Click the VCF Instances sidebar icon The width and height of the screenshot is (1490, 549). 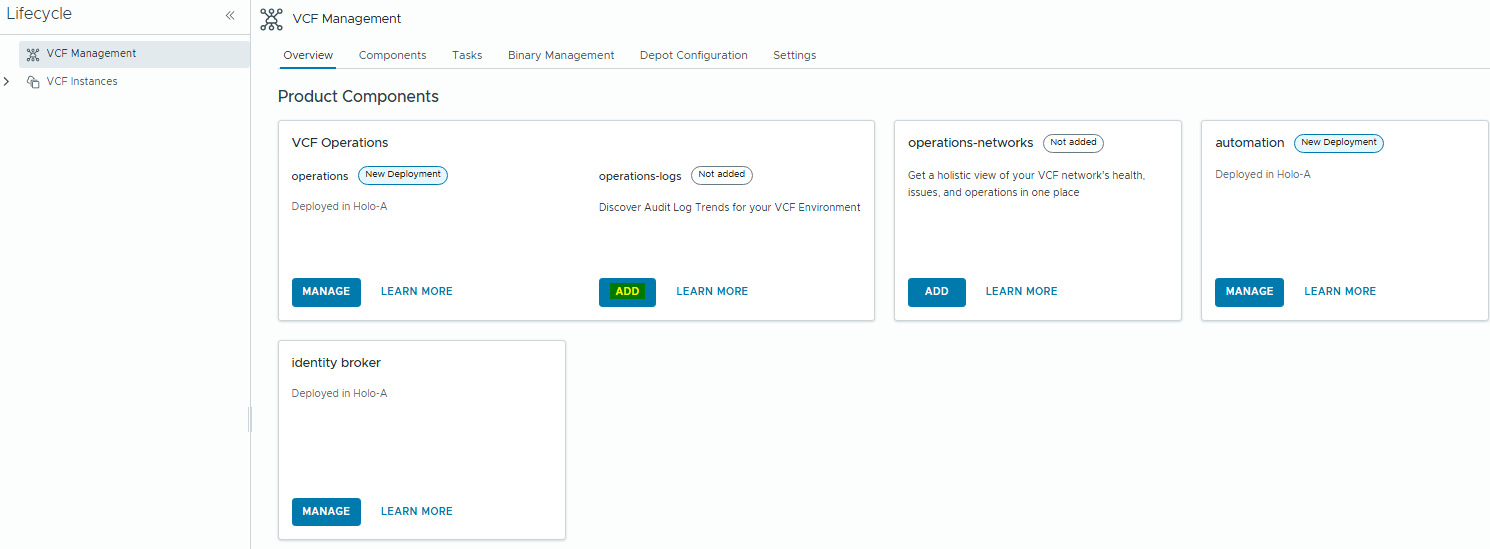pos(33,82)
